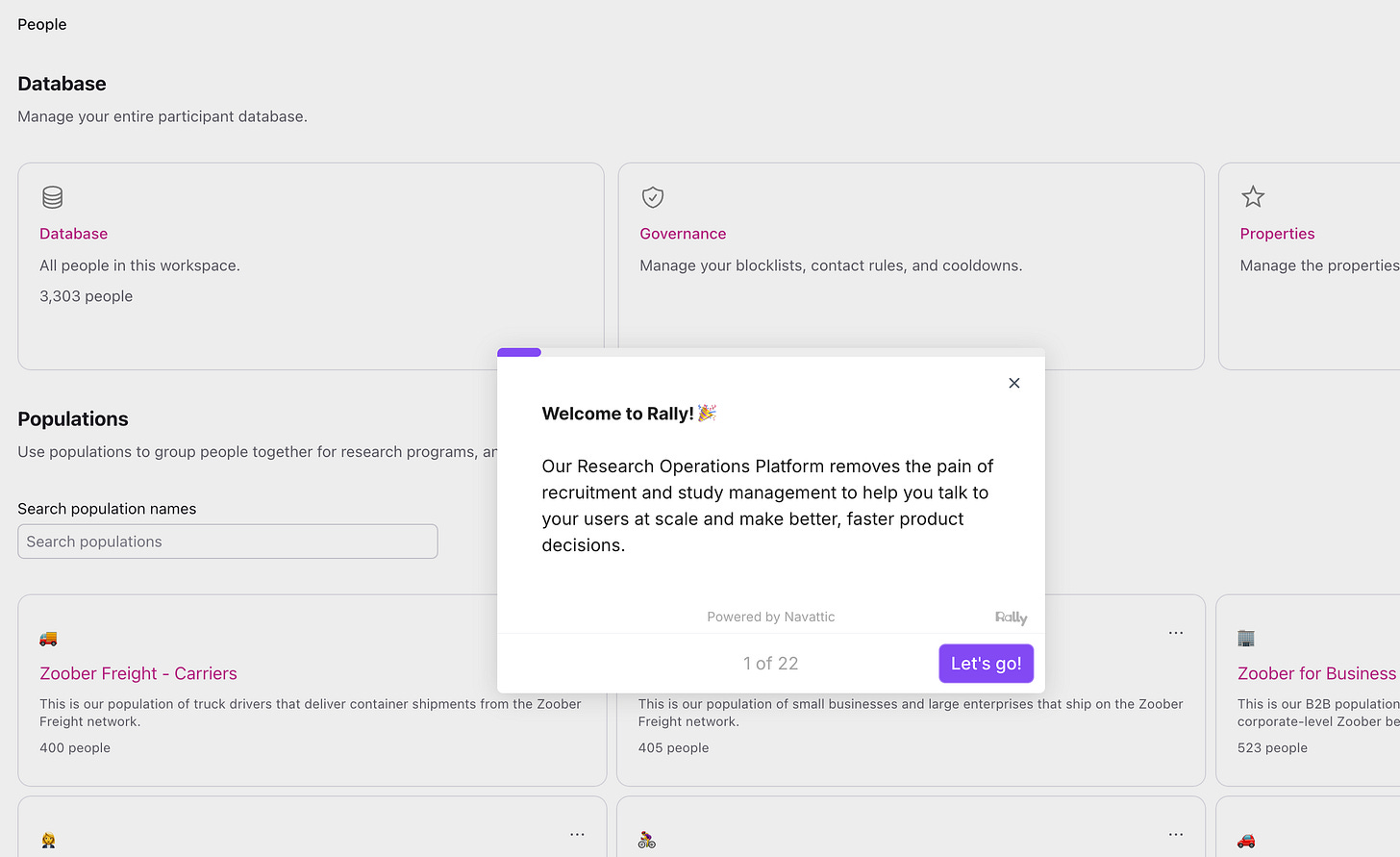Click the '523 people' count

point(1272,747)
